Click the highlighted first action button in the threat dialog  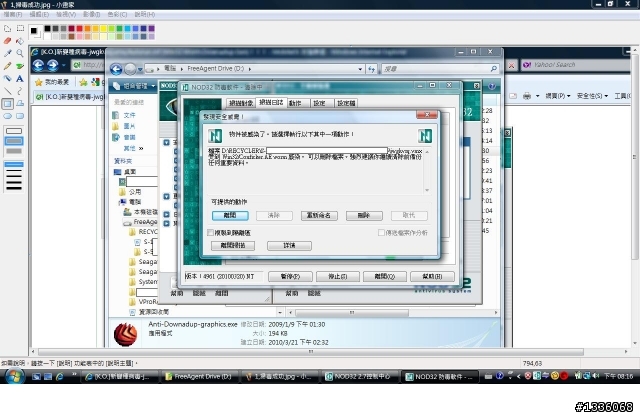(x=230, y=215)
